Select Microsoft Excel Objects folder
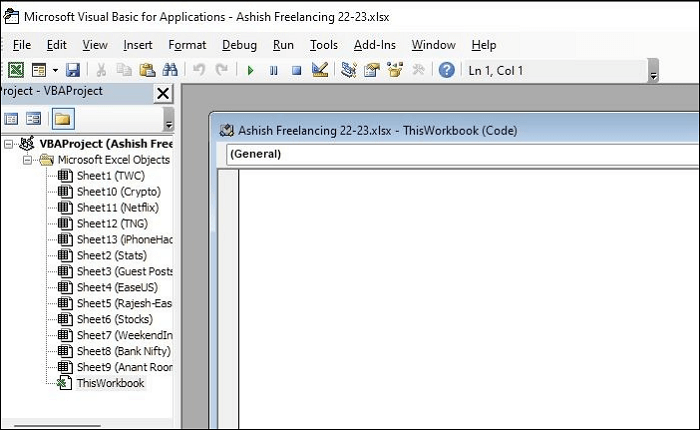This screenshot has height=430, width=700. pyautogui.click(x=114, y=160)
